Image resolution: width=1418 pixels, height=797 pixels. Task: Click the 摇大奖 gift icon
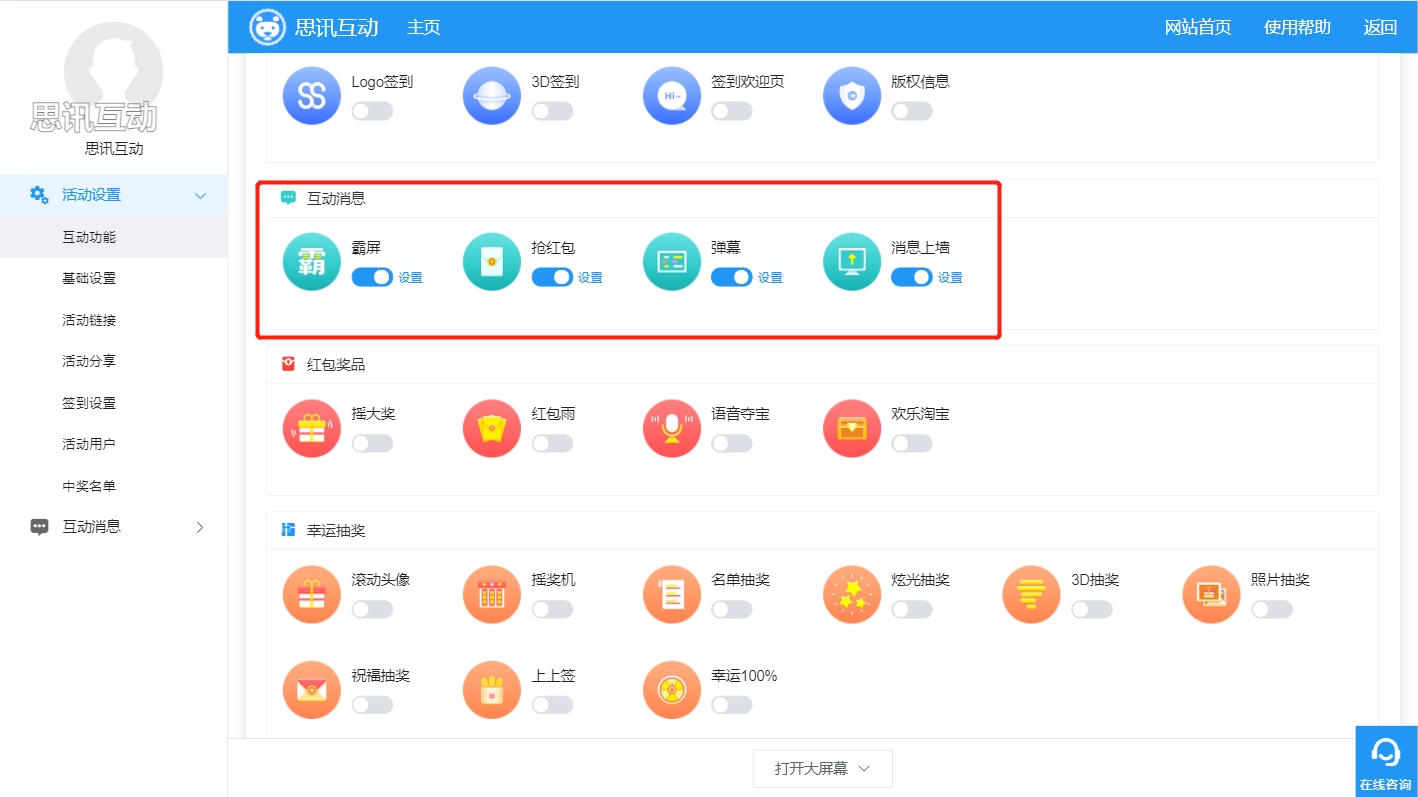(x=312, y=428)
